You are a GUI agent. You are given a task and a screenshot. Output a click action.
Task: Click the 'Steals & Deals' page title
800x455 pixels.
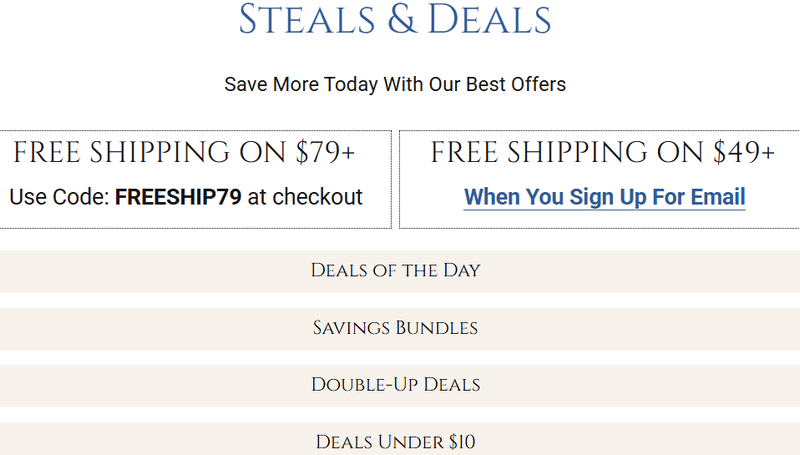pyautogui.click(x=395, y=20)
